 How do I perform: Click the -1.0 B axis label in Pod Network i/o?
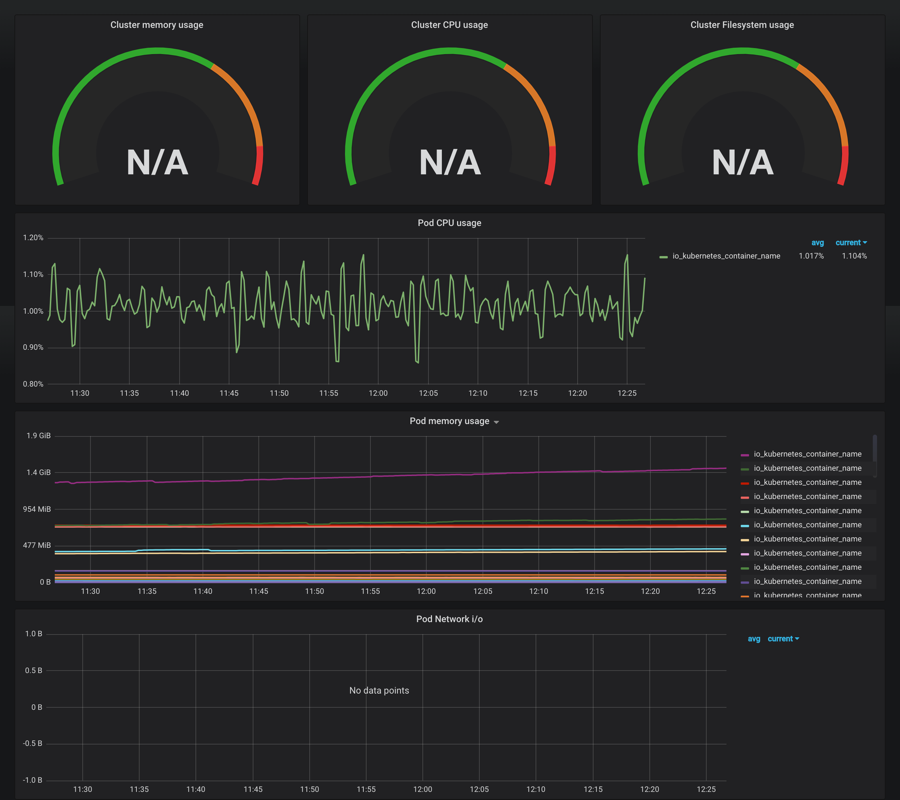click(33, 780)
